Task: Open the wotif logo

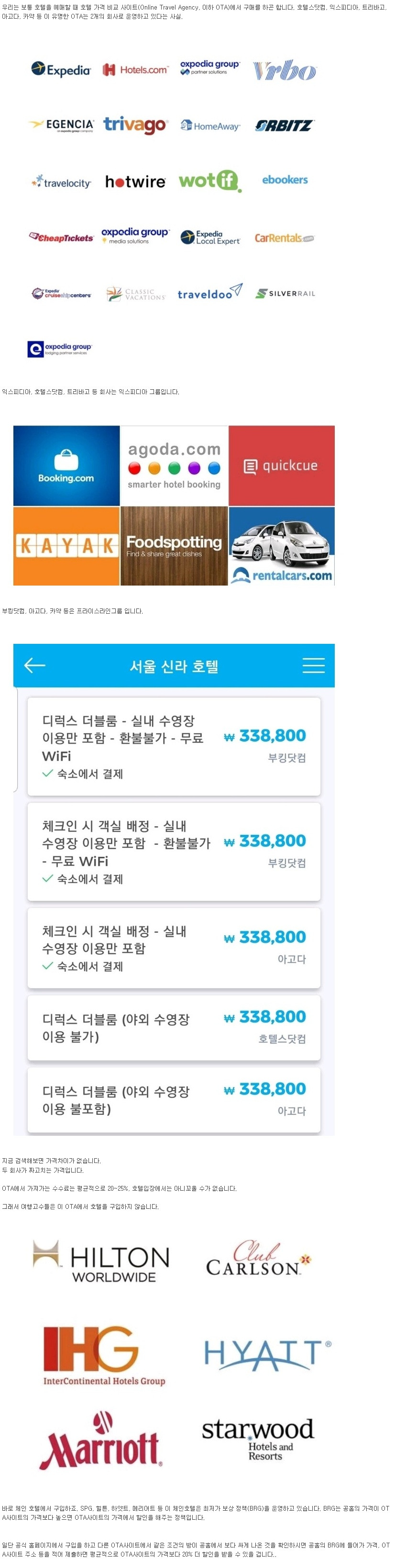Action: (x=209, y=181)
